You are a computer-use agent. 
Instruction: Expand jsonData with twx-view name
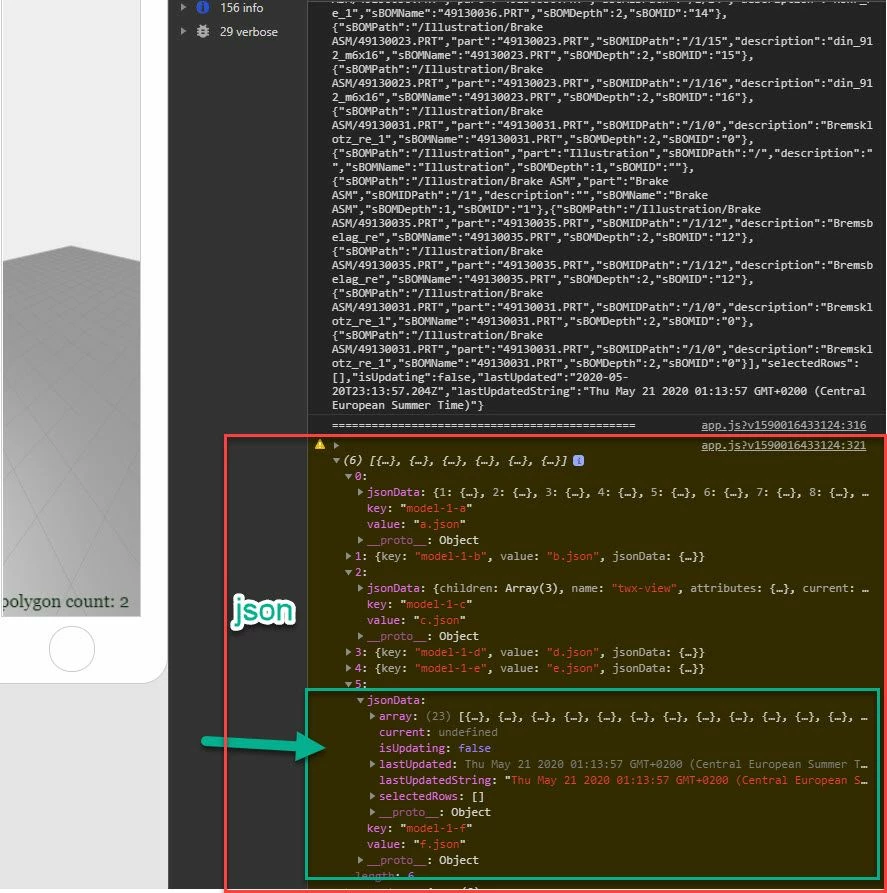click(361, 588)
